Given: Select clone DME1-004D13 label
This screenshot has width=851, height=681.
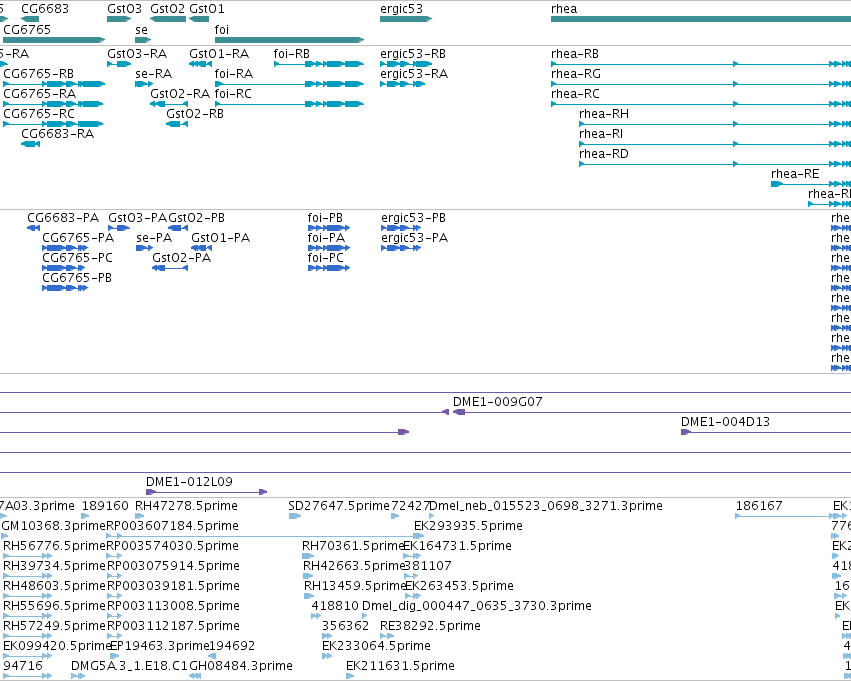Looking at the screenshot, I should 726,422.
